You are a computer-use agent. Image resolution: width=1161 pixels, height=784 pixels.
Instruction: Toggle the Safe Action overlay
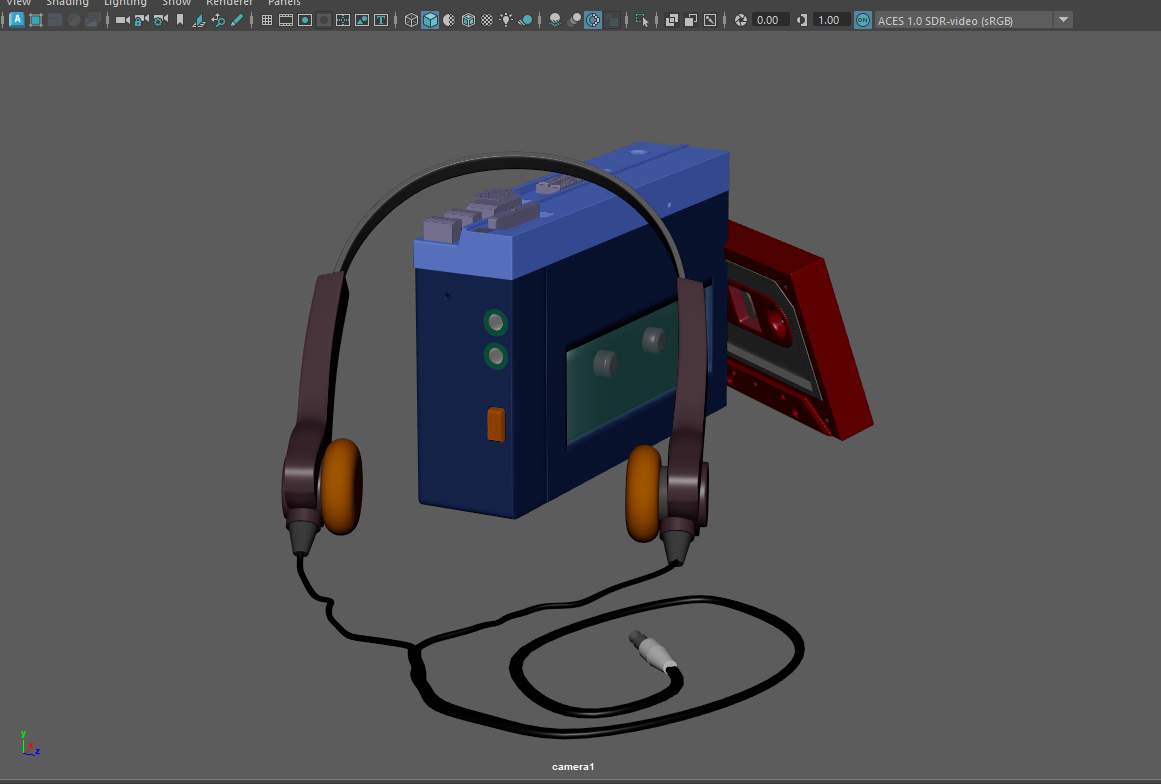(361, 20)
